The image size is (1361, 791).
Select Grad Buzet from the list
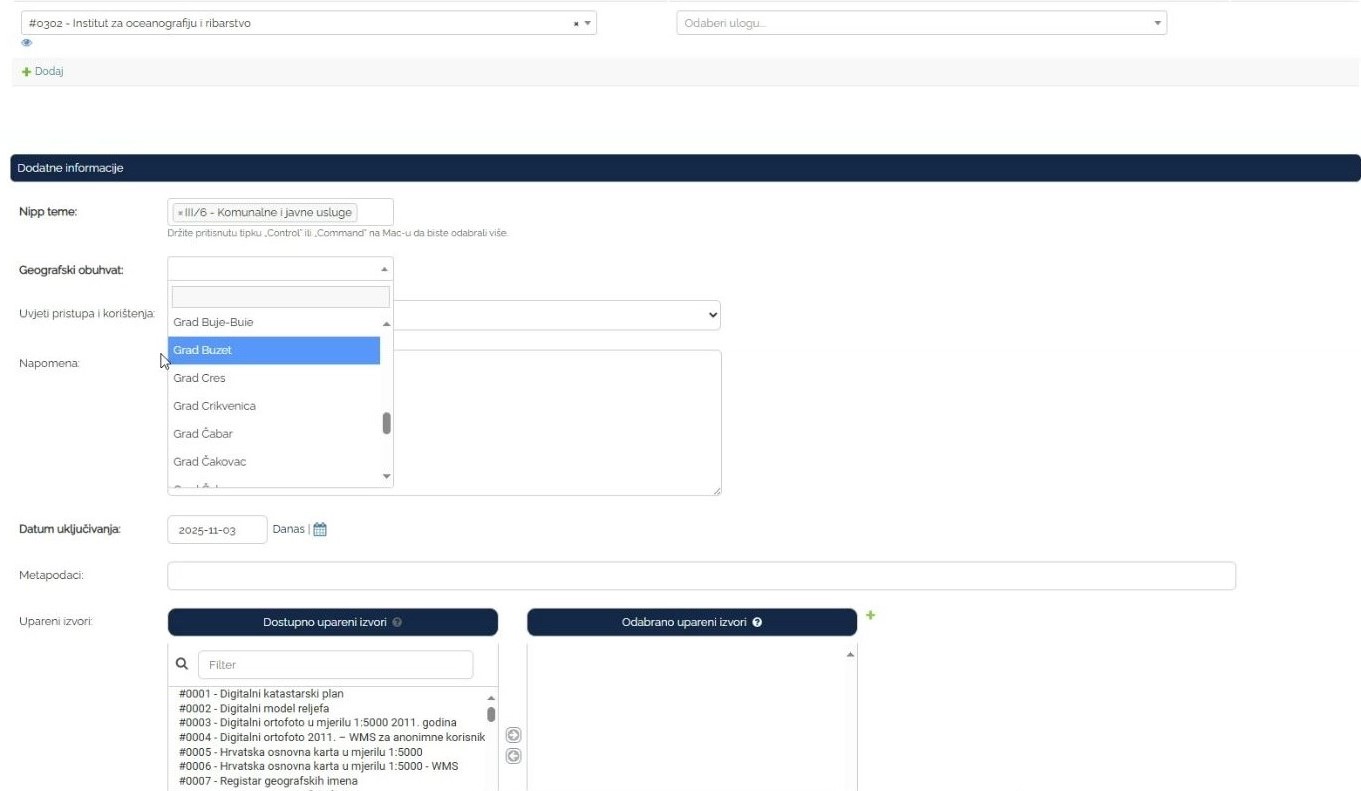[x=273, y=351]
